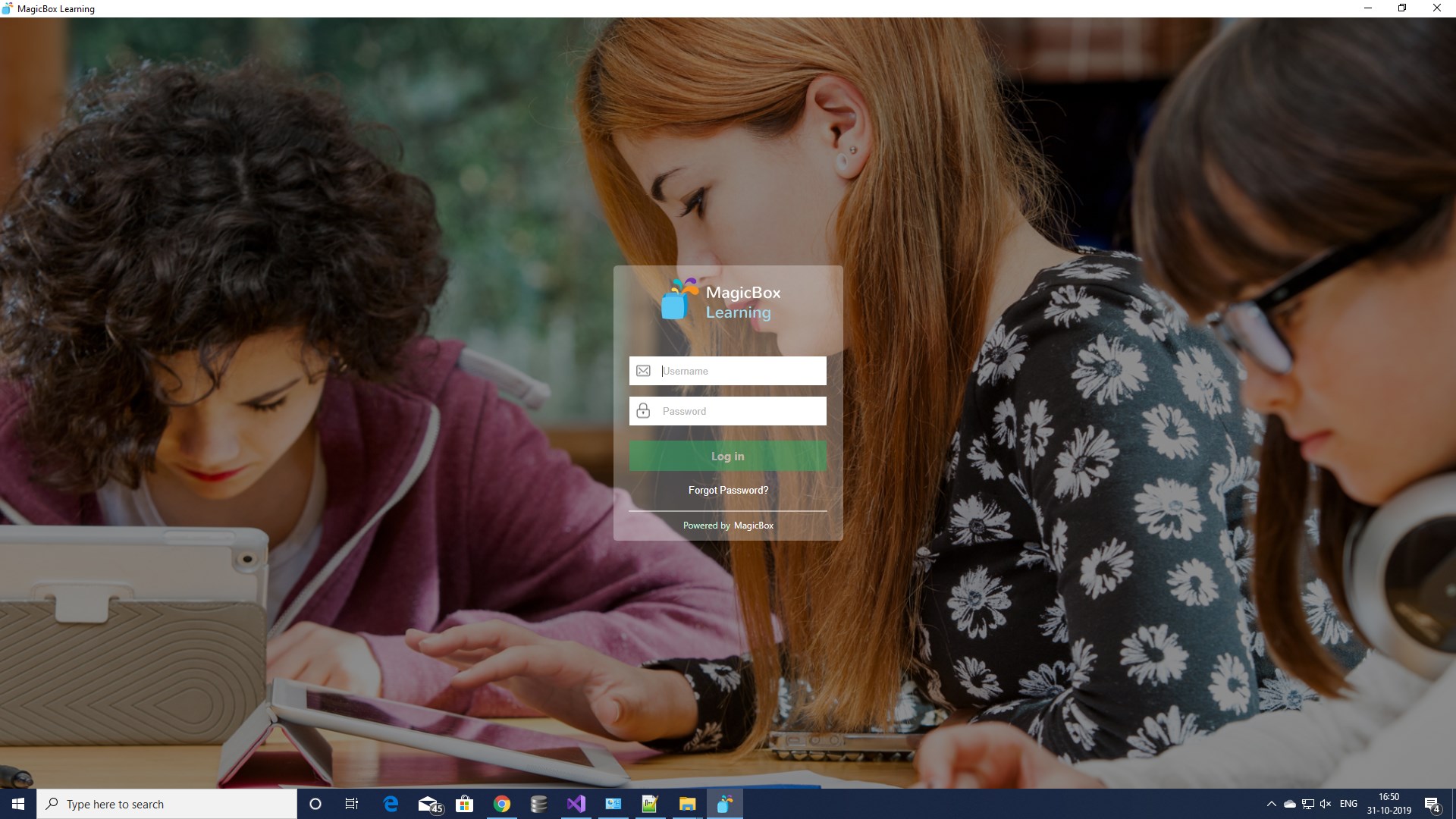Viewport: 1456px width, 819px height.
Task: Click the Powered by MagicBox link
Action: click(728, 526)
